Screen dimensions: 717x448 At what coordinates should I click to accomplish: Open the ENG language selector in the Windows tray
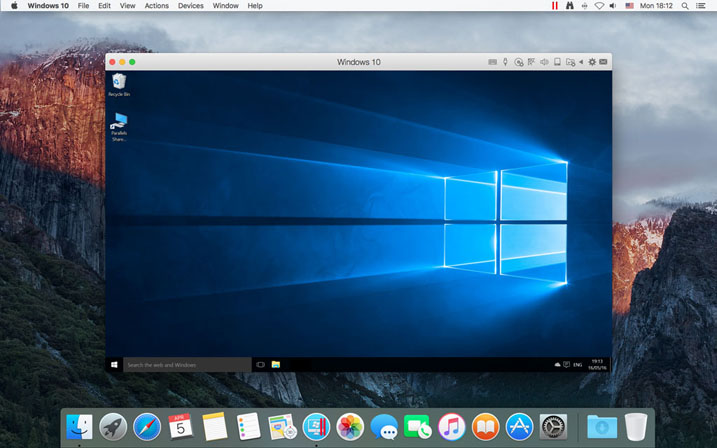[x=578, y=365]
